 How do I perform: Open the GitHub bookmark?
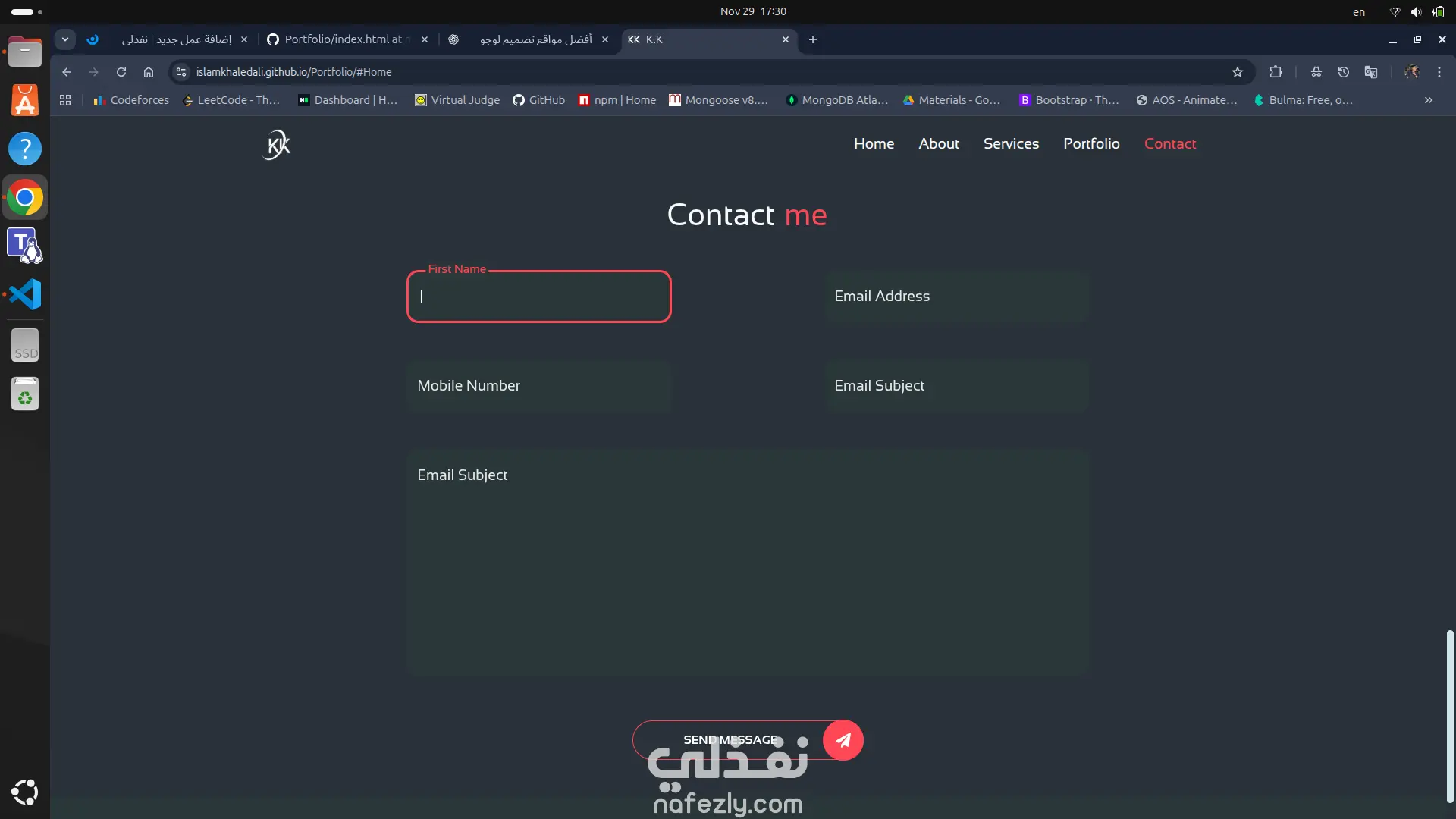[538, 100]
